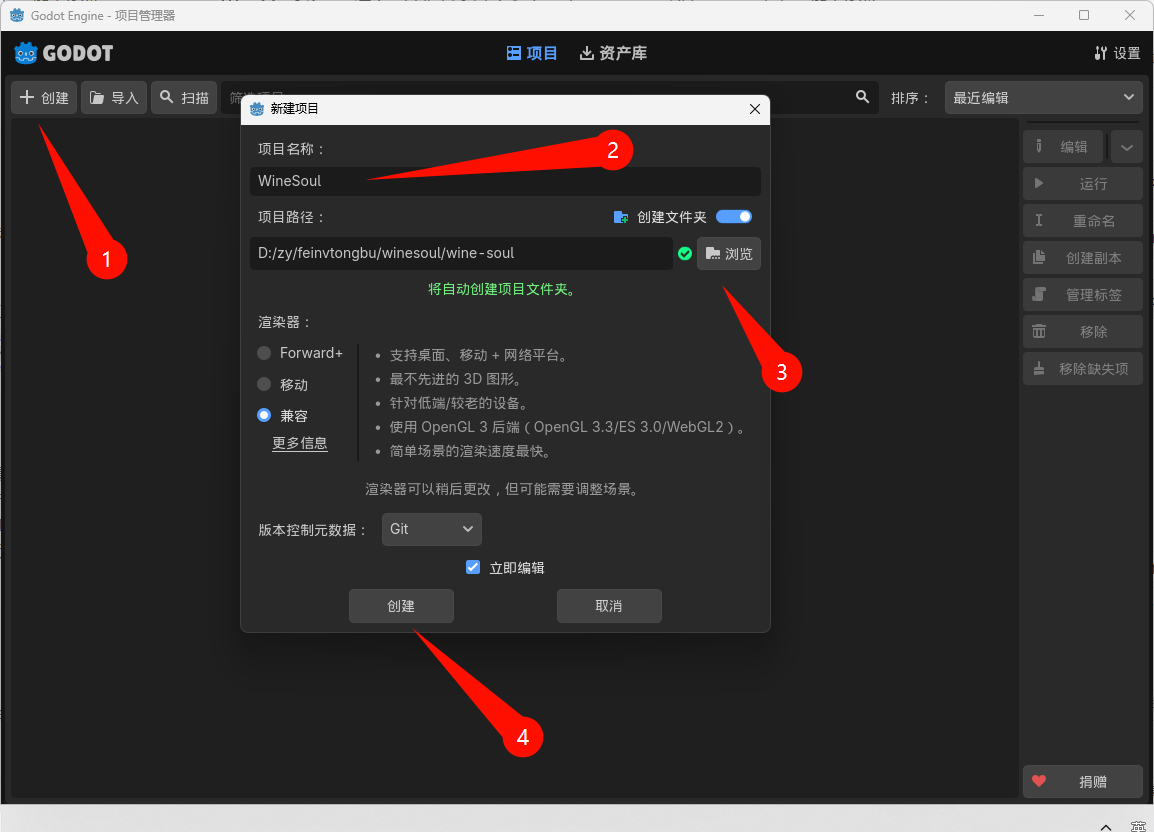Screen dimensions: 1154x832
Task: Click the project name field WineSoul
Action: (505, 181)
